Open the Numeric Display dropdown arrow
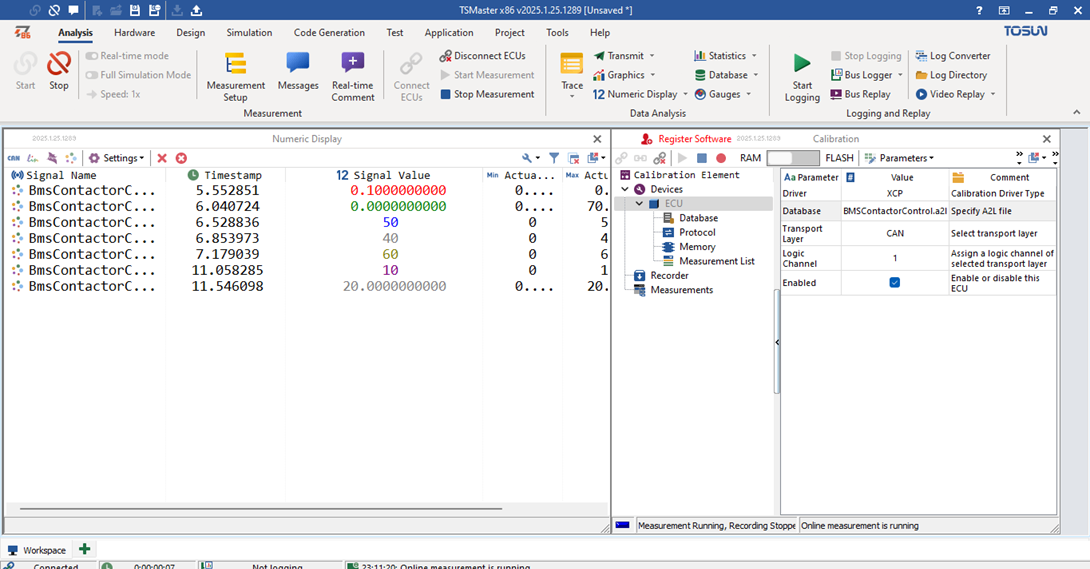This screenshot has height=569, width=1090. (685, 94)
